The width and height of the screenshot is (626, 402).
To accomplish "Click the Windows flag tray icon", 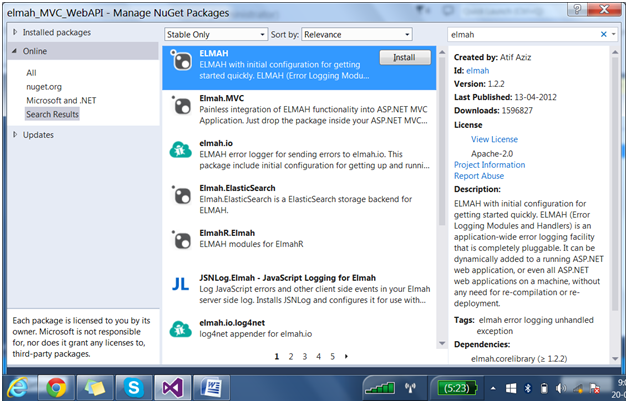I will tap(511, 388).
